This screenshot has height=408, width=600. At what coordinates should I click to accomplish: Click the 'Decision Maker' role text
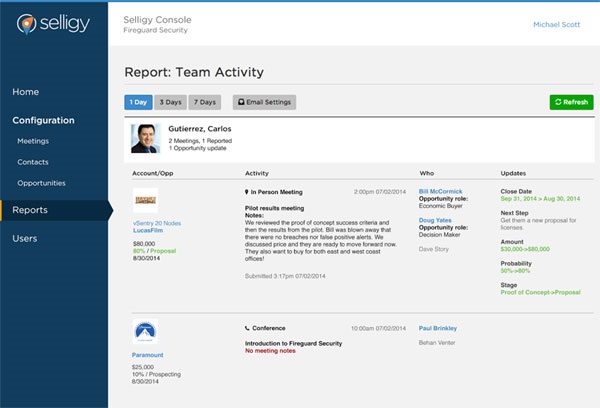439,235
